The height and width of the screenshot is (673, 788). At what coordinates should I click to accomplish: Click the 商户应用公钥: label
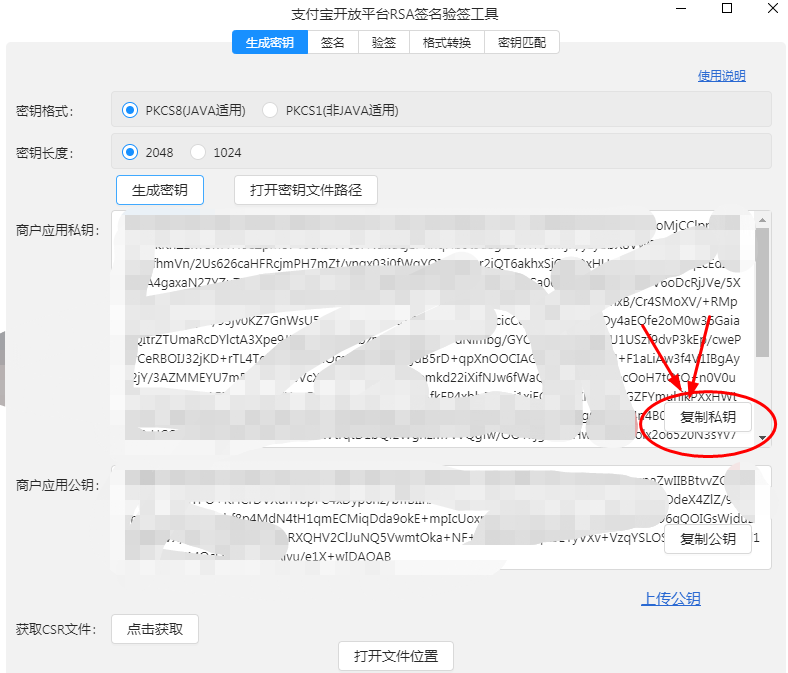tap(57, 485)
